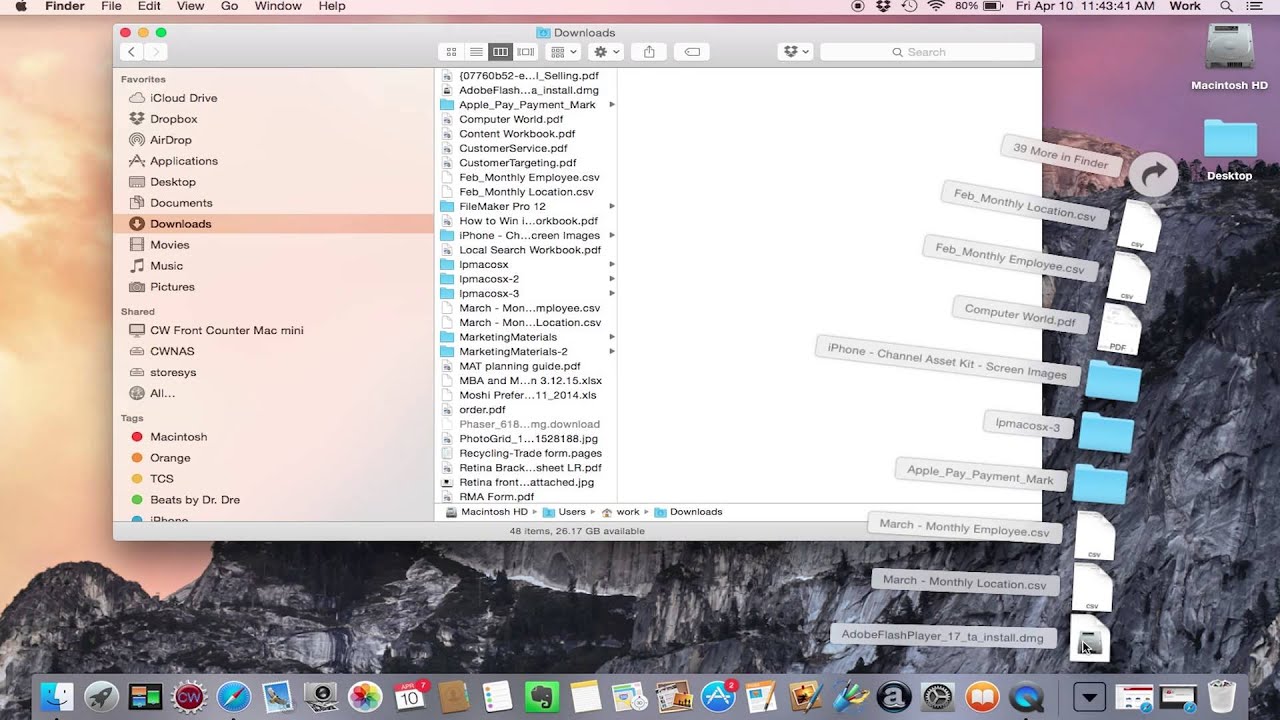1280x720 pixels.
Task: Click the Time Machine menu bar icon
Action: 909,7
